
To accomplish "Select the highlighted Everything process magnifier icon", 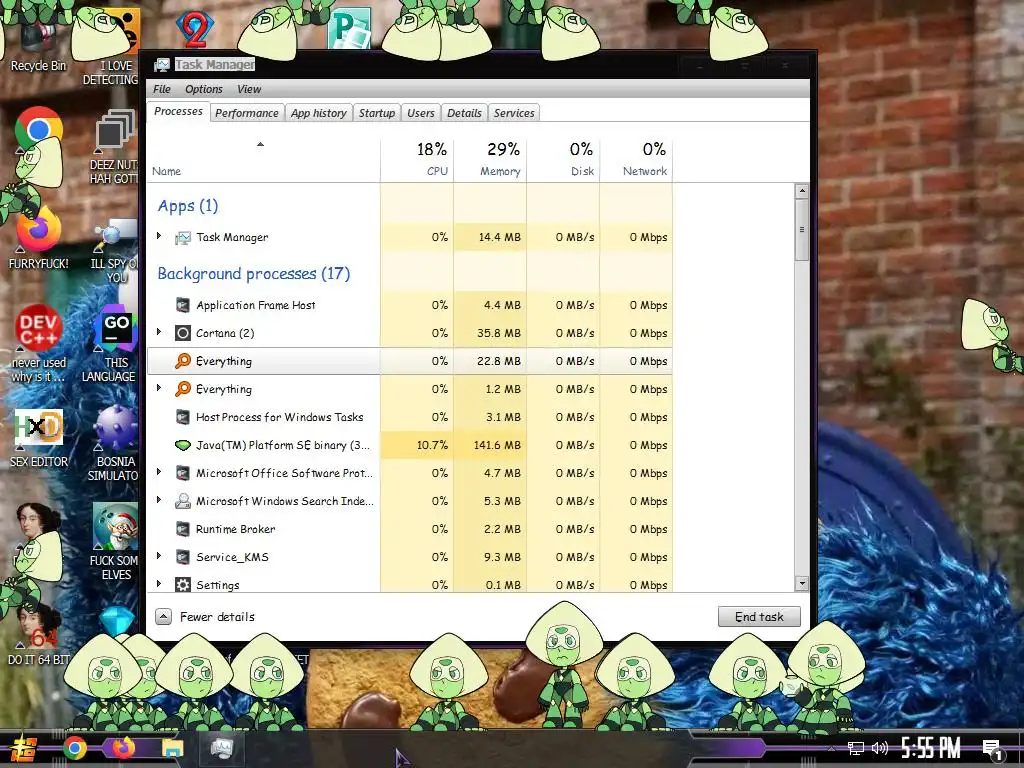I will pos(183,361).
